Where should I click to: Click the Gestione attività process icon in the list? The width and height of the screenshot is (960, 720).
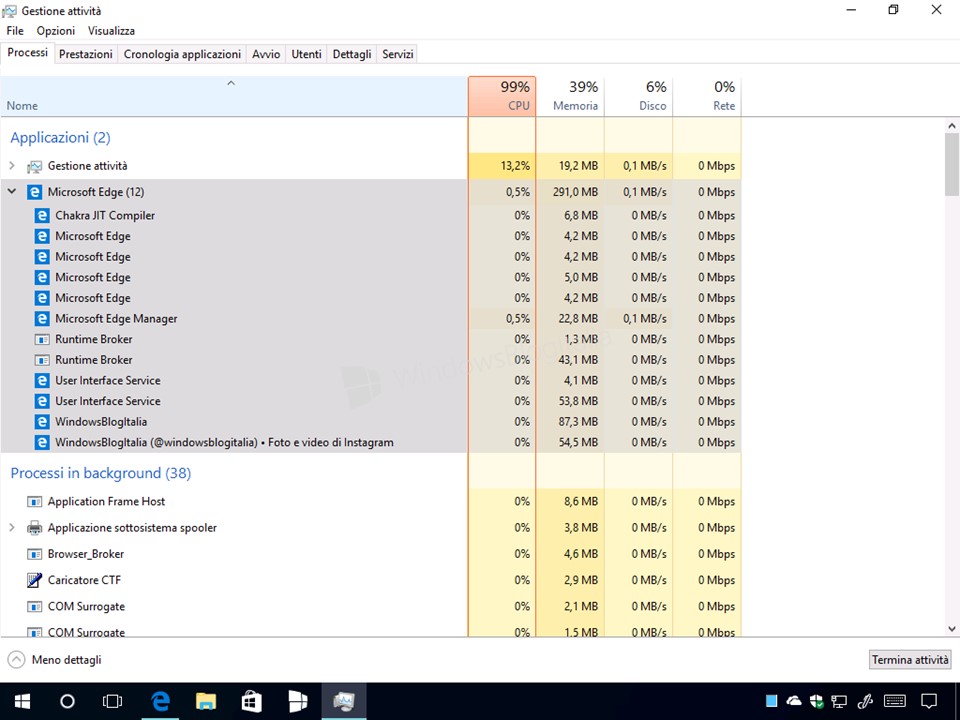(34, 167)
